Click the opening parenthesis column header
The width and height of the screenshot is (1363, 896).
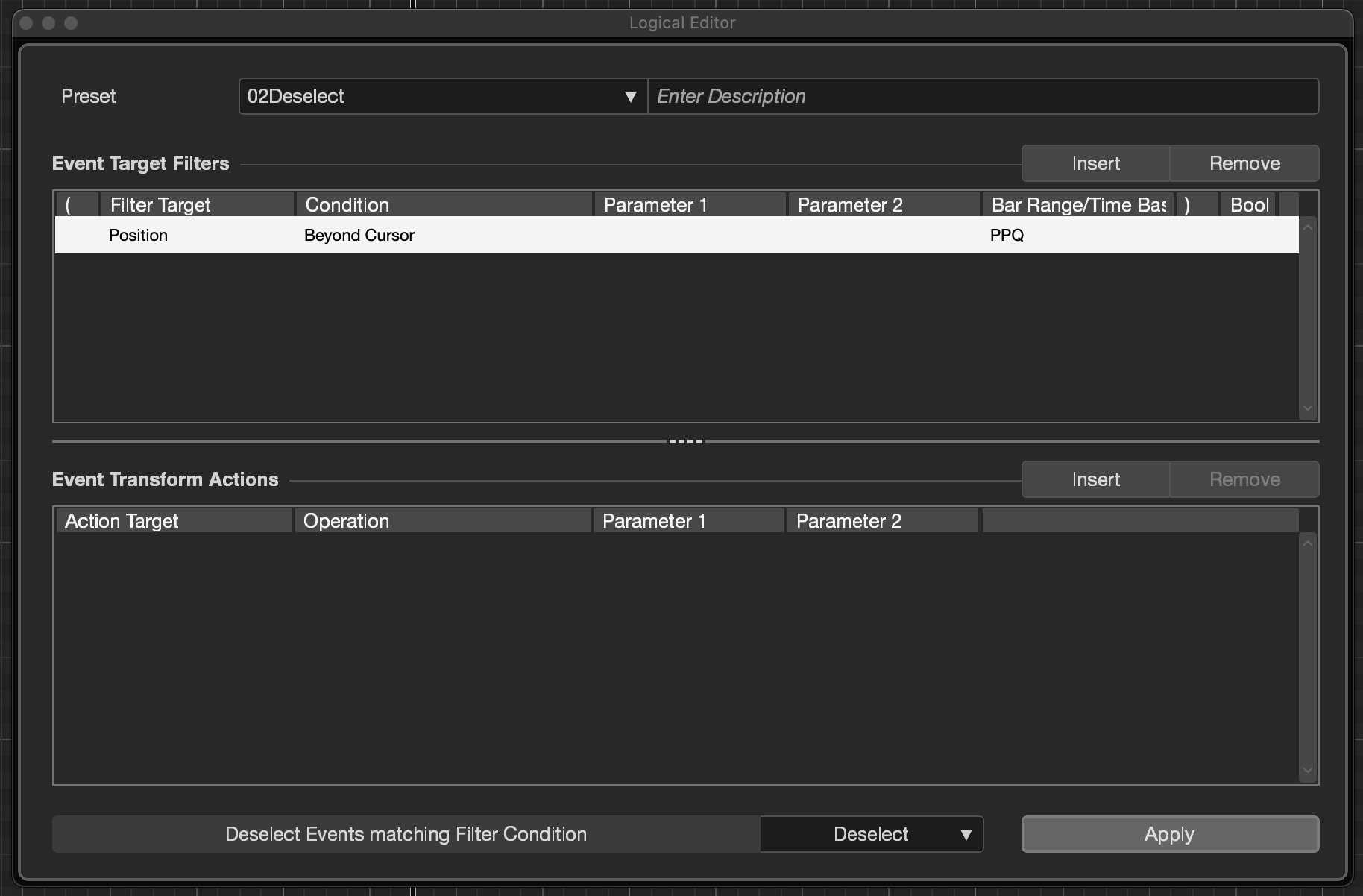78,205
